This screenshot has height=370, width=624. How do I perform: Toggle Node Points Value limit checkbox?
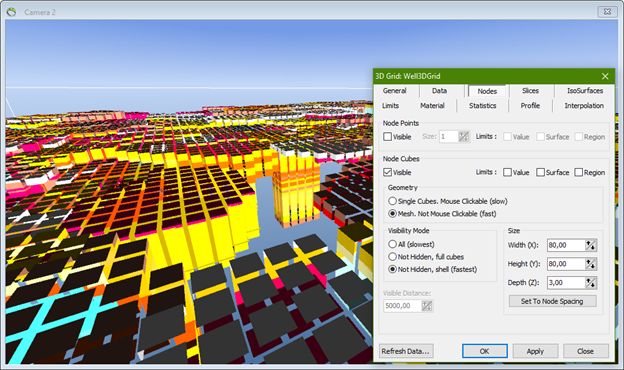[x=507, y=136]
